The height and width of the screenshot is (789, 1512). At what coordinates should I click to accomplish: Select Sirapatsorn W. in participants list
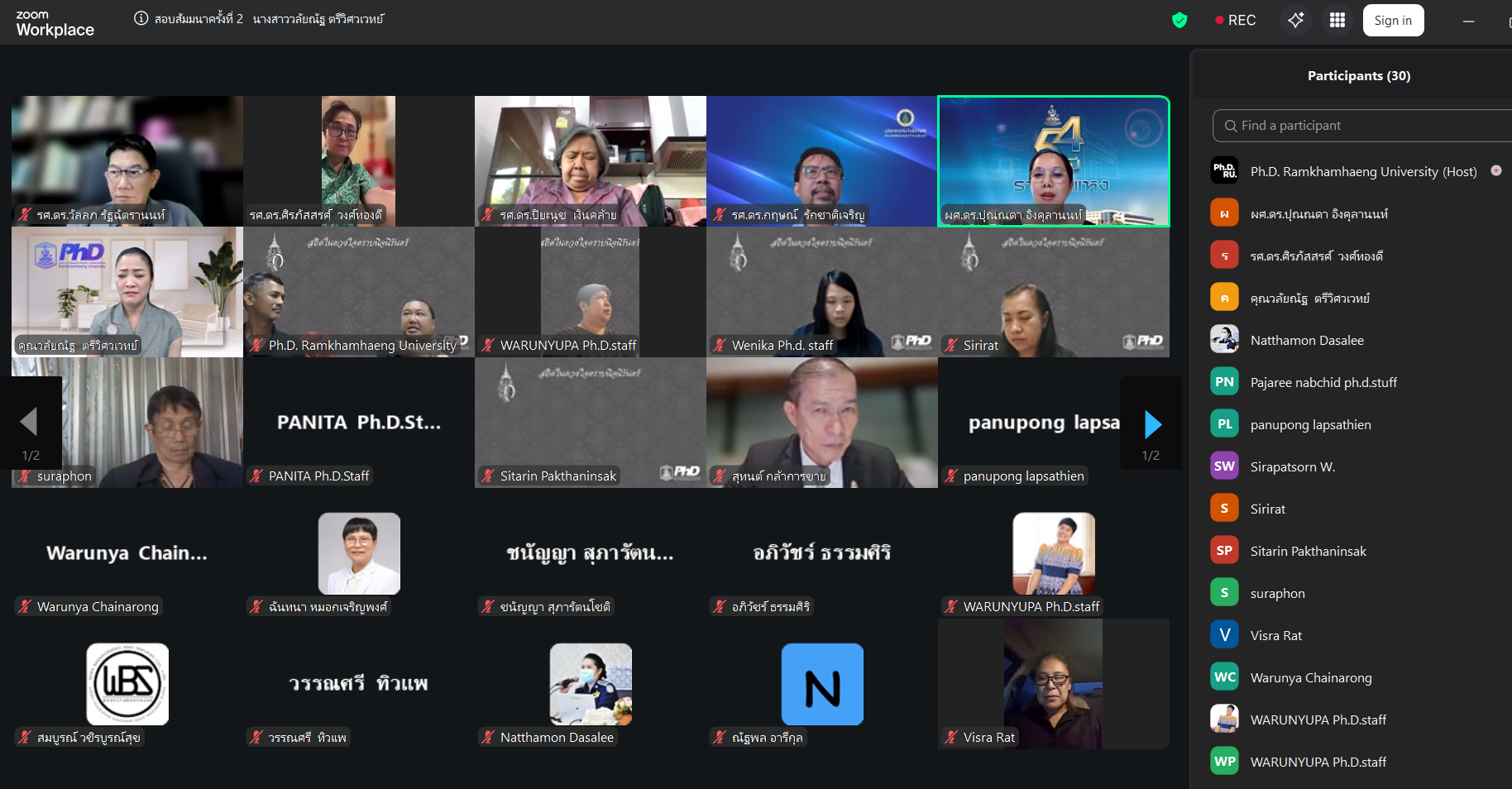pyautogui.click(x=1292, y=466)
